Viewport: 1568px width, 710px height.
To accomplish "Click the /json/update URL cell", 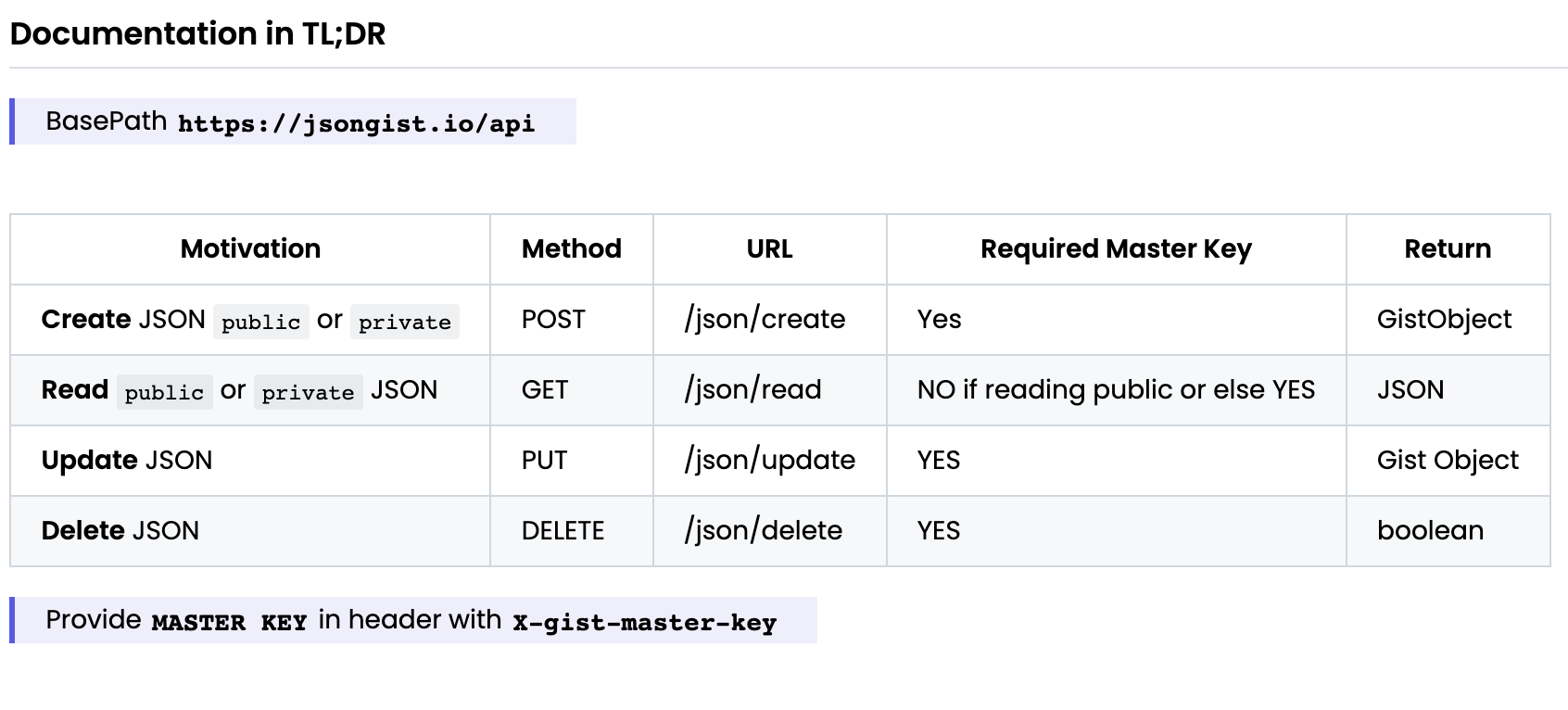I will 769,460.
